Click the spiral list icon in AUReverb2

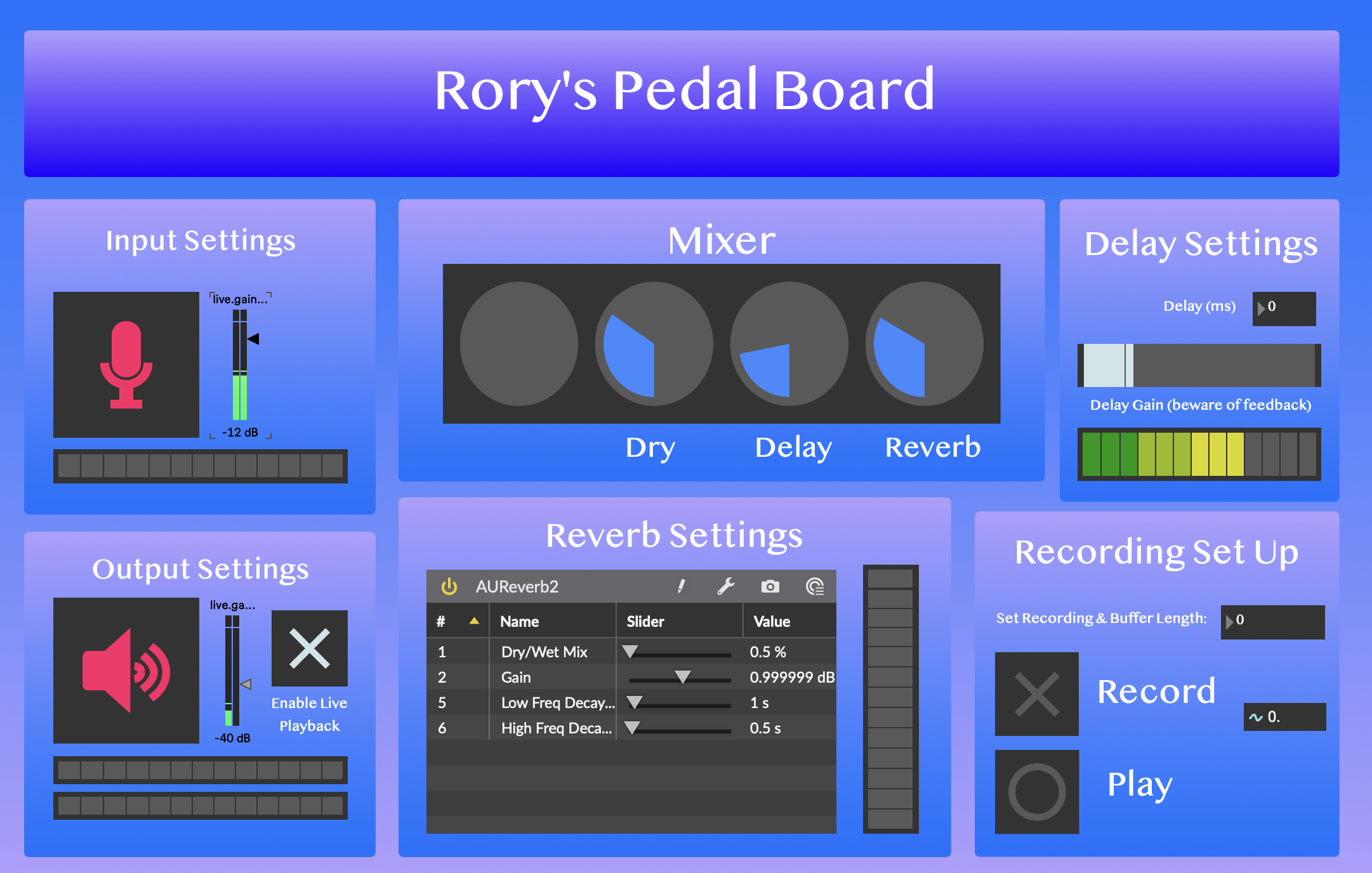pyautogui.click(x=815, y=586)
